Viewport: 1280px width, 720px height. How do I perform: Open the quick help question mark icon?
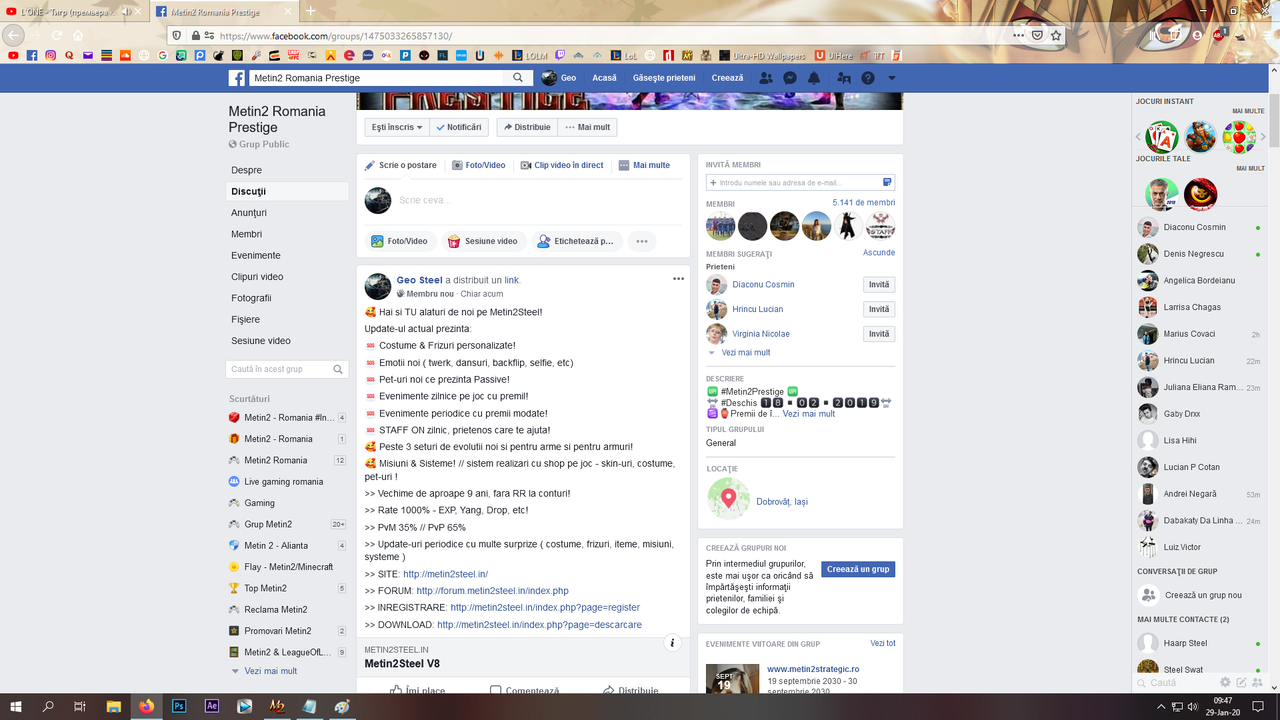[868, 78]
